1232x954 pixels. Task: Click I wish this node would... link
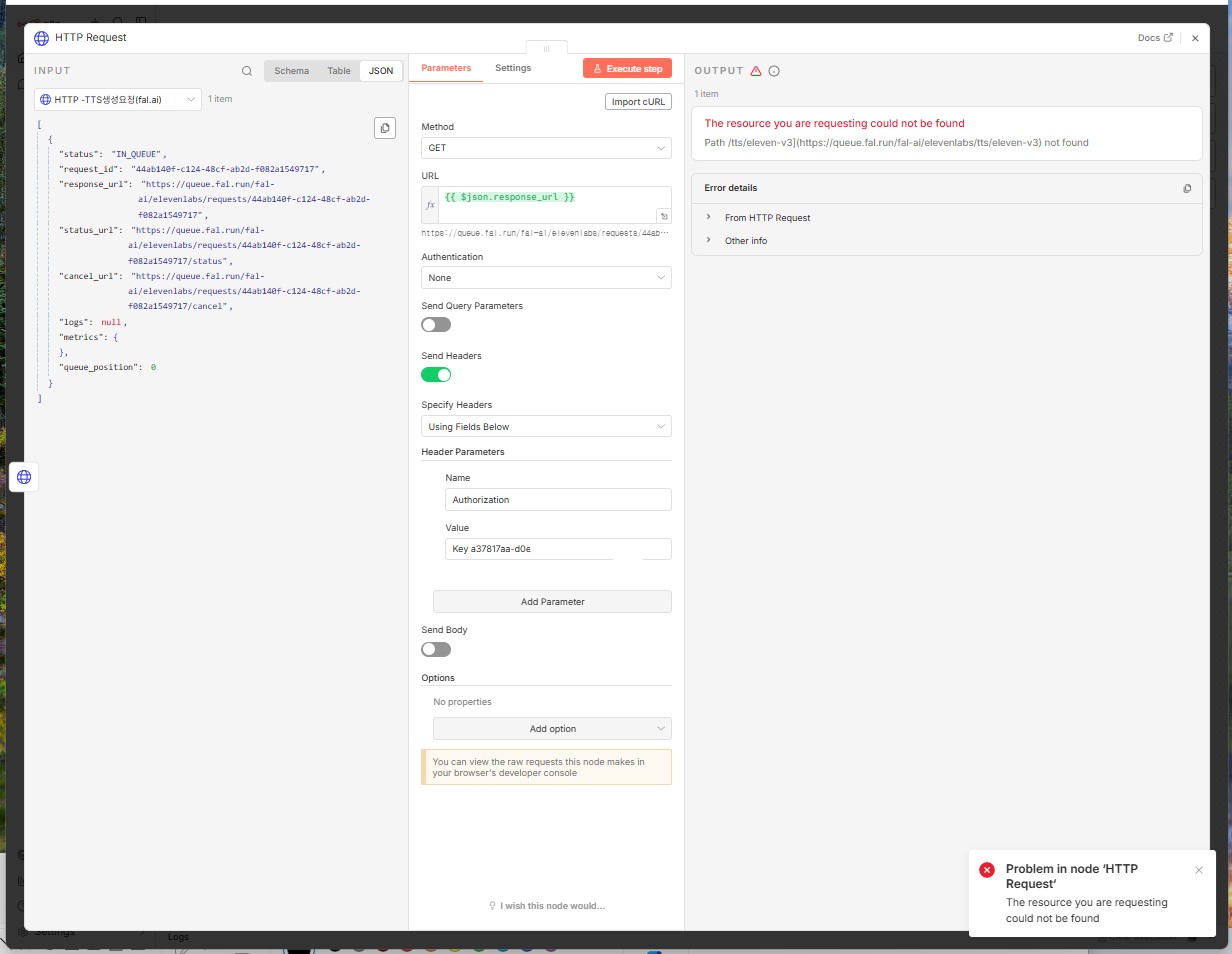[546, 906]
